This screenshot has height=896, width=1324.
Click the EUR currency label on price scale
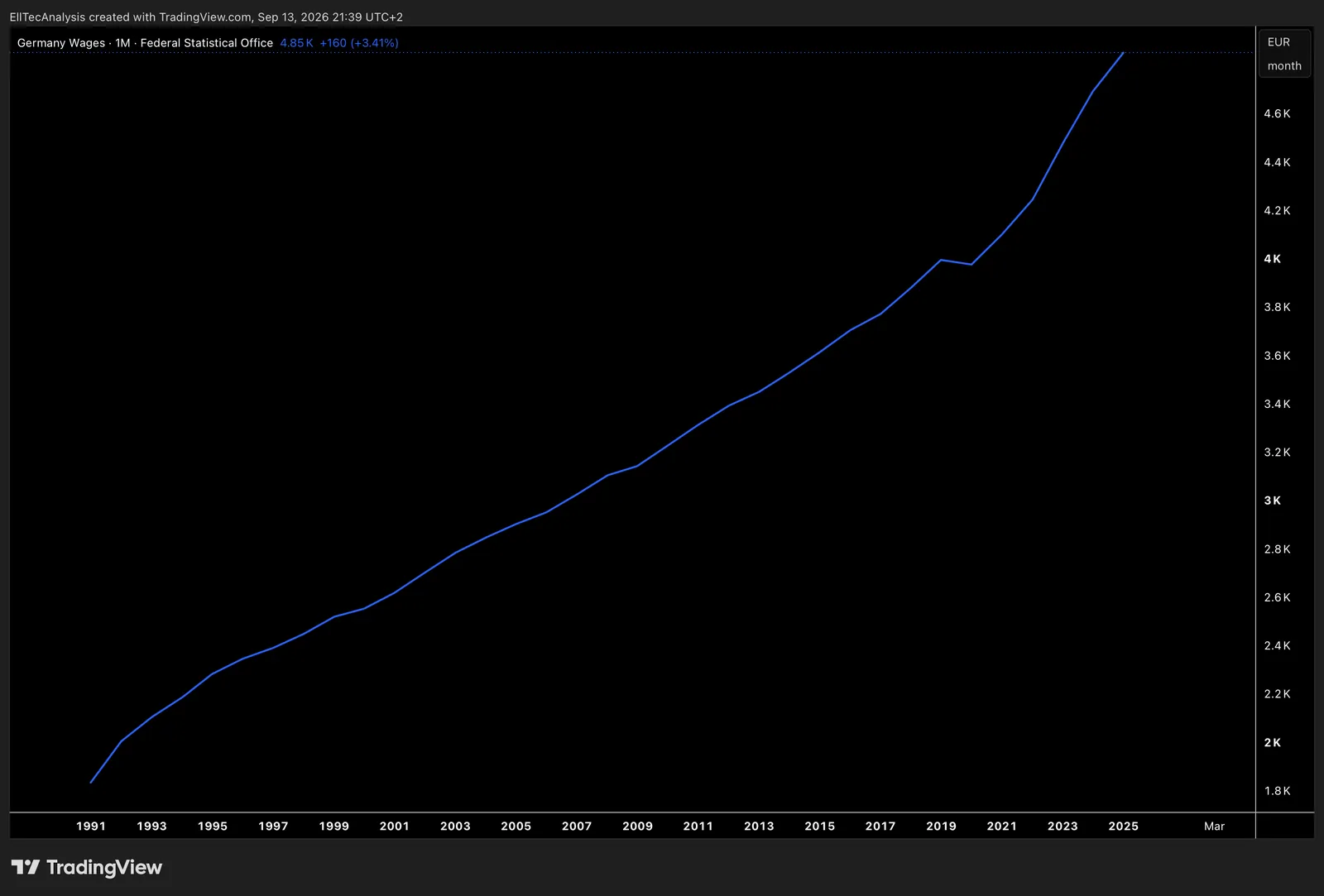pyautogui.click(x=1278, y=42)
